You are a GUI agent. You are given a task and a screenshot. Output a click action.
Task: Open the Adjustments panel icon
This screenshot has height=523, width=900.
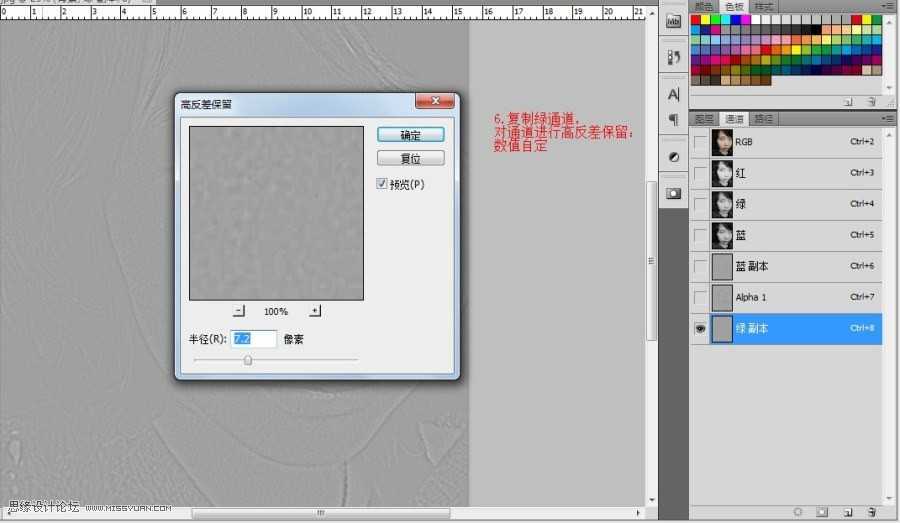click(673, 157)
